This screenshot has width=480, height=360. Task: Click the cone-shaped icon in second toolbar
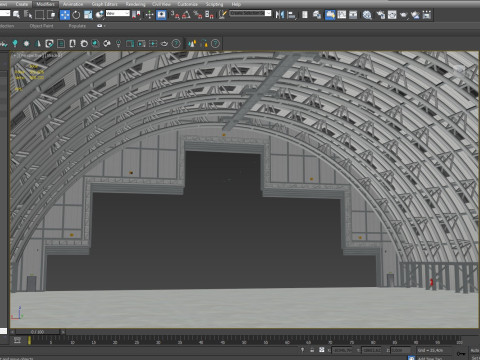[38, 43]
